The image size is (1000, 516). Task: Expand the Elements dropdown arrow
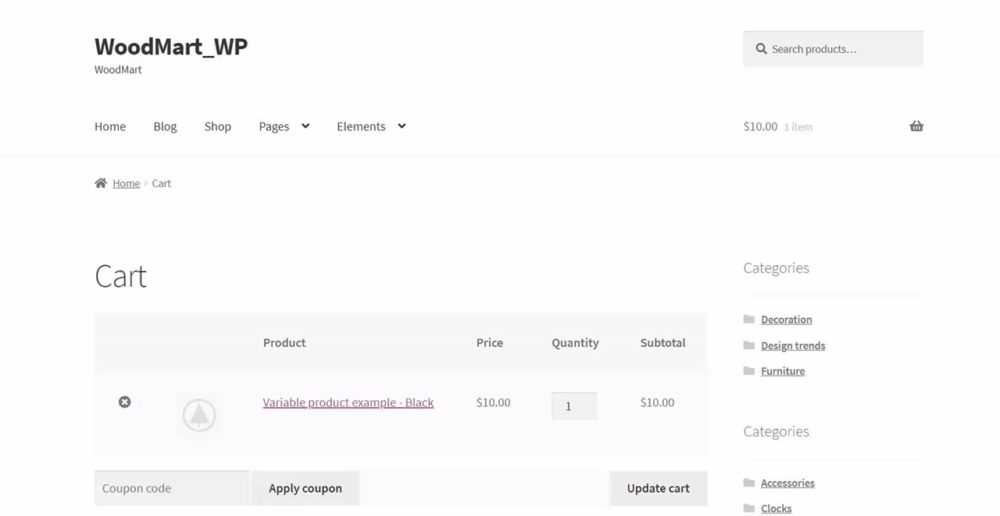tap(401, 126)
